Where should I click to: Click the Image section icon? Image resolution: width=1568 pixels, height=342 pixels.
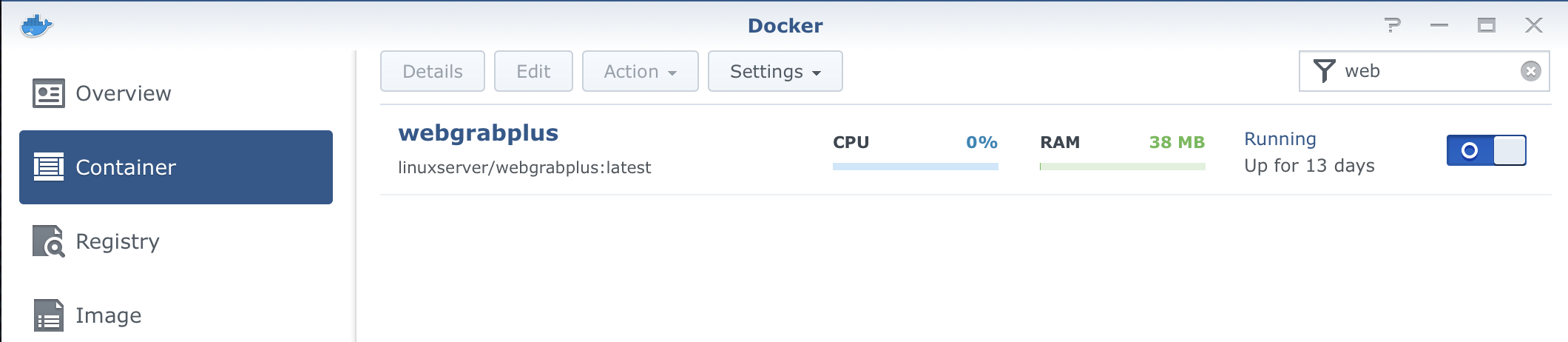click(x=49, y=315)
